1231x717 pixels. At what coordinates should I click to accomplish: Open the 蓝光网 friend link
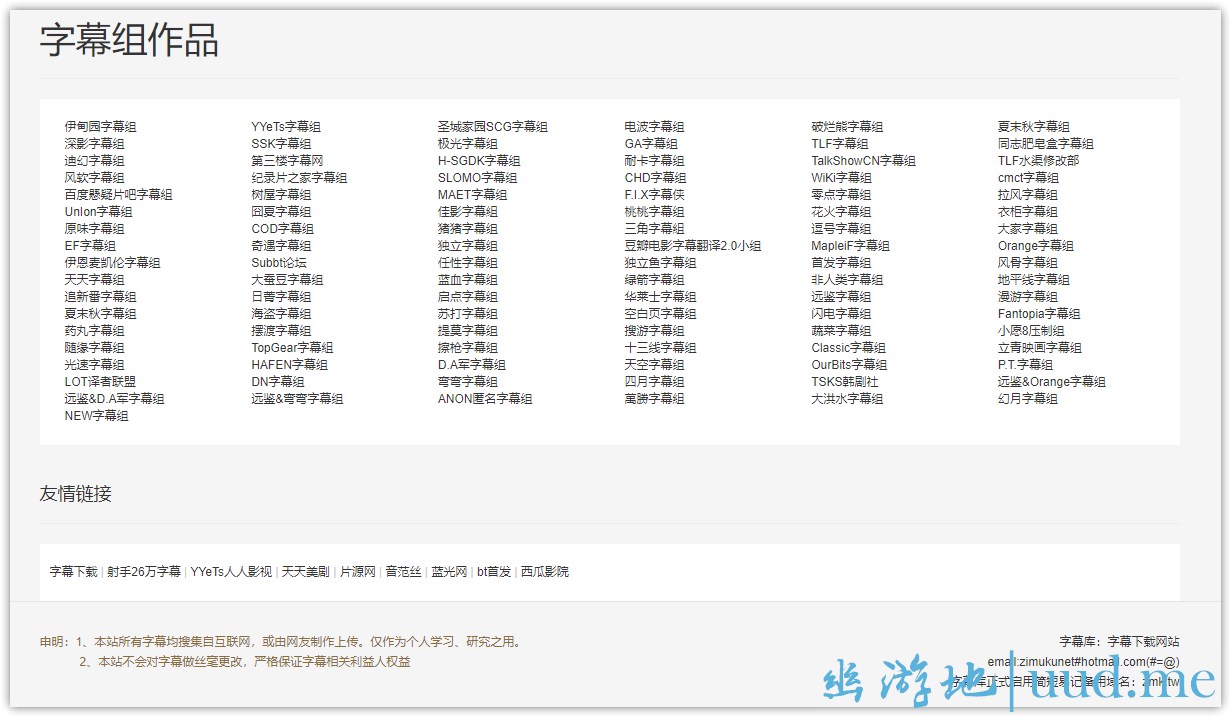point(449,572)
